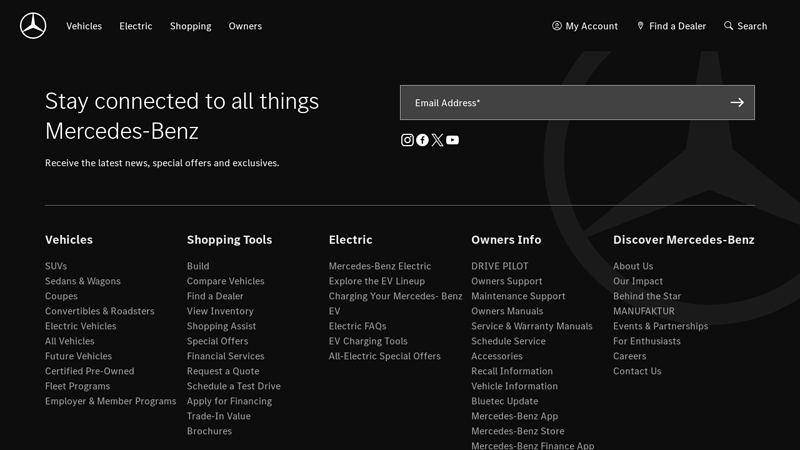This screenshot has height=450, width=800.
Task: Open the About Us link
Action: 633,266
